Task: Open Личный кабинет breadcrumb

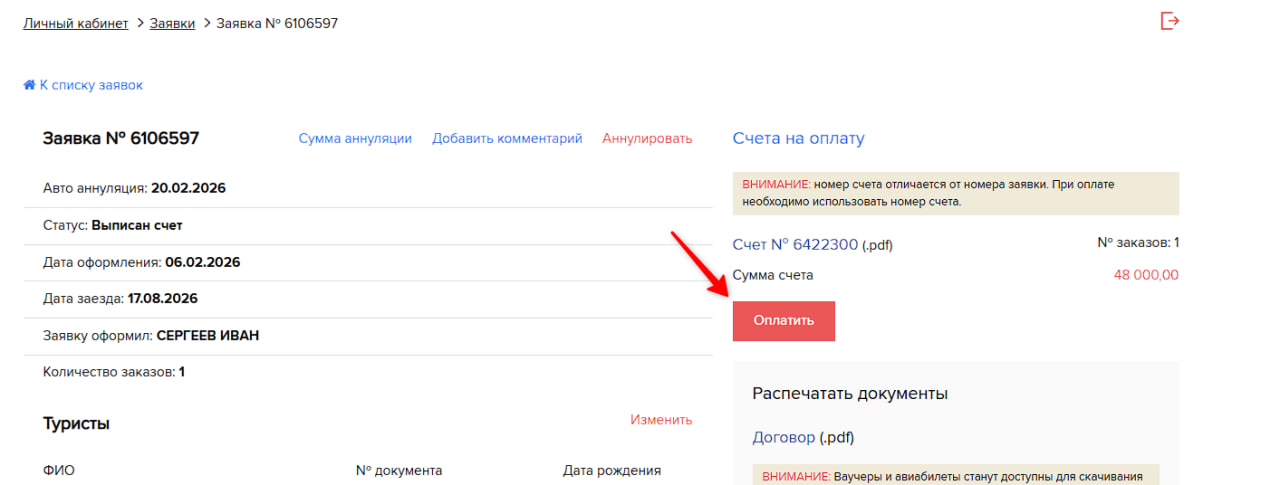Action: [x=76, y=23]
